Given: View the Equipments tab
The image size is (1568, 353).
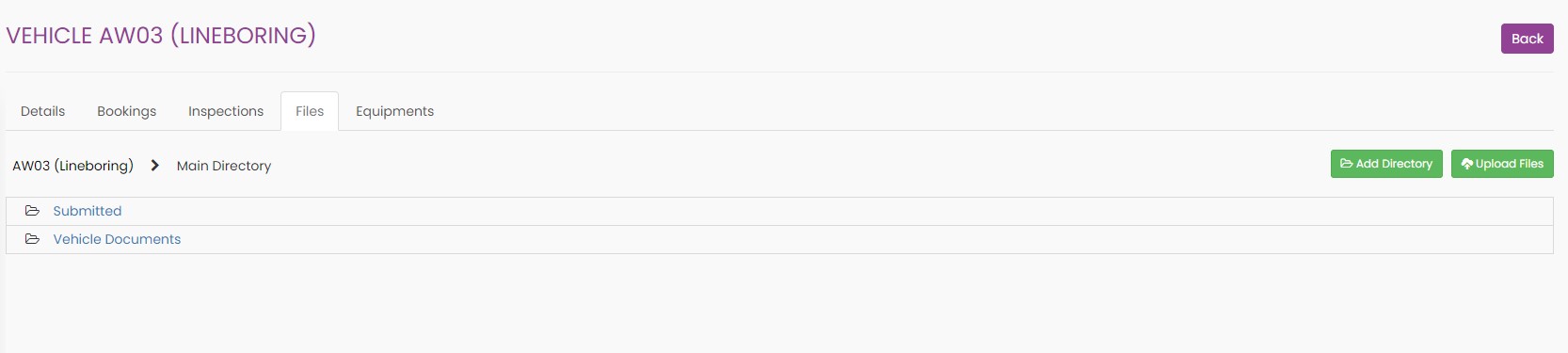Looking at the screenshot, I should [395, 111].
